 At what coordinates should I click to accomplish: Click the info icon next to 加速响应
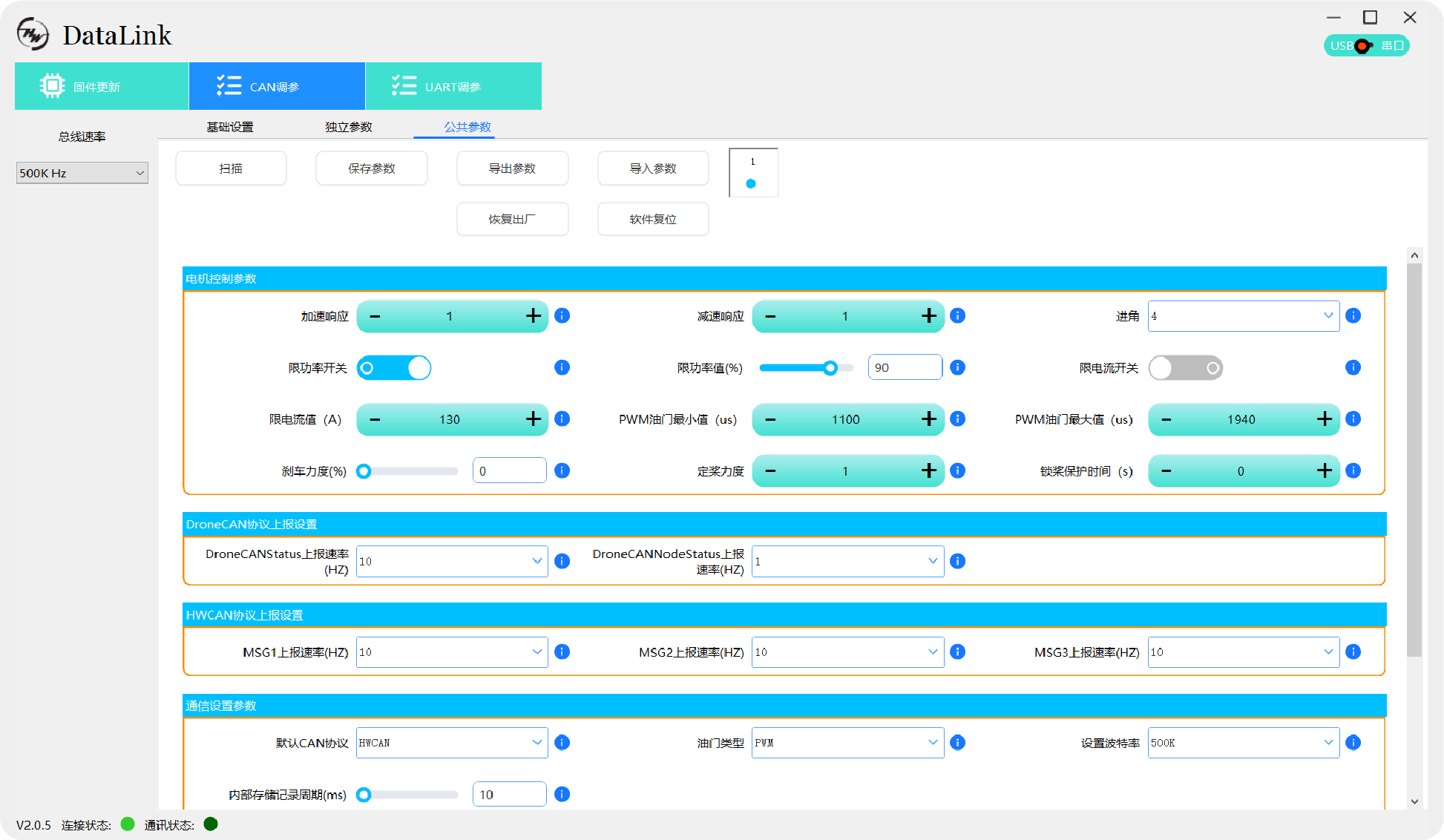coord(562,315)
